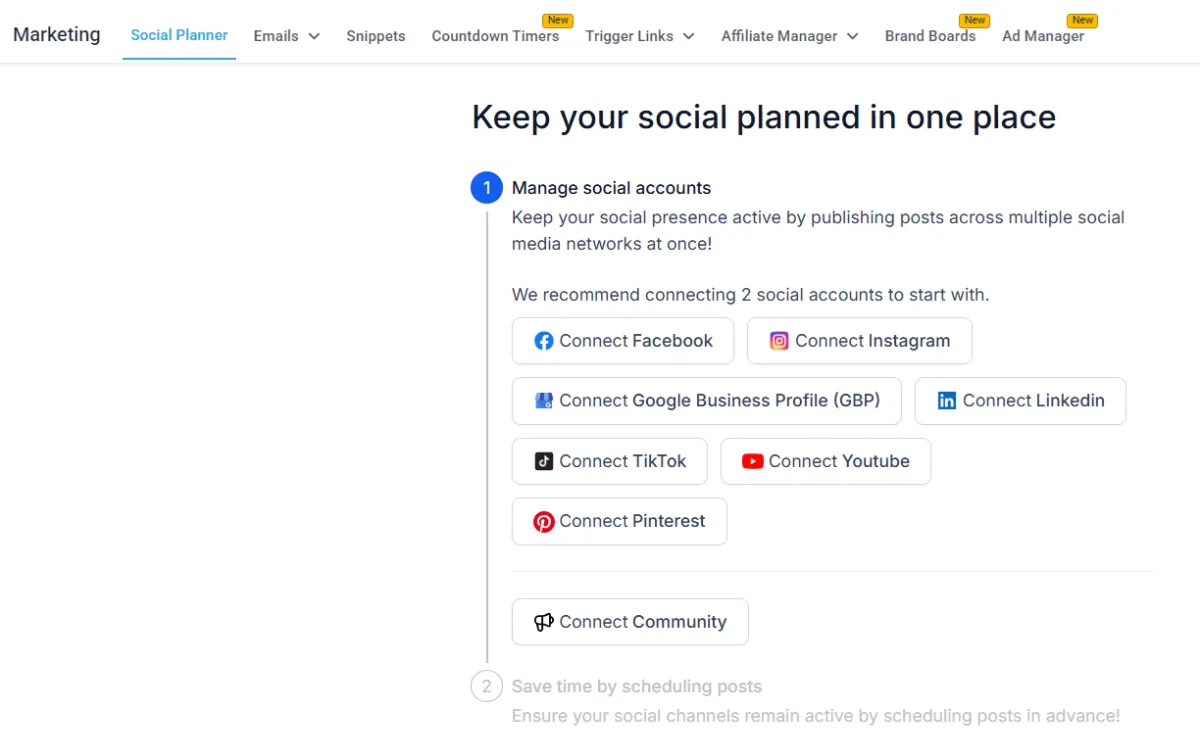The image size is (1200, 756).
Task: Click 'We recommend connecting 2 social accounts' text
Action: 750,295
